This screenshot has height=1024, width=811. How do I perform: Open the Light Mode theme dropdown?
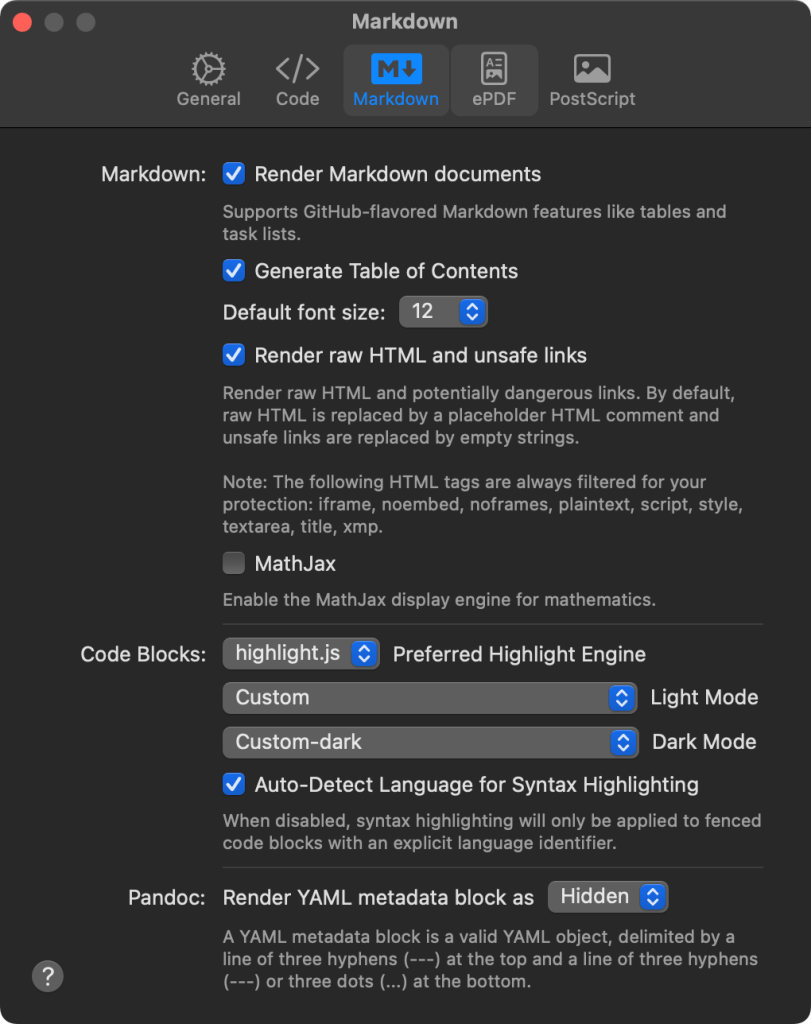point(430,698)
